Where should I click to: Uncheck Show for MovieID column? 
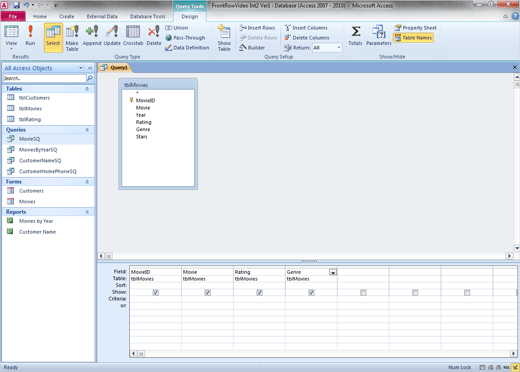(x=156, y=292)
